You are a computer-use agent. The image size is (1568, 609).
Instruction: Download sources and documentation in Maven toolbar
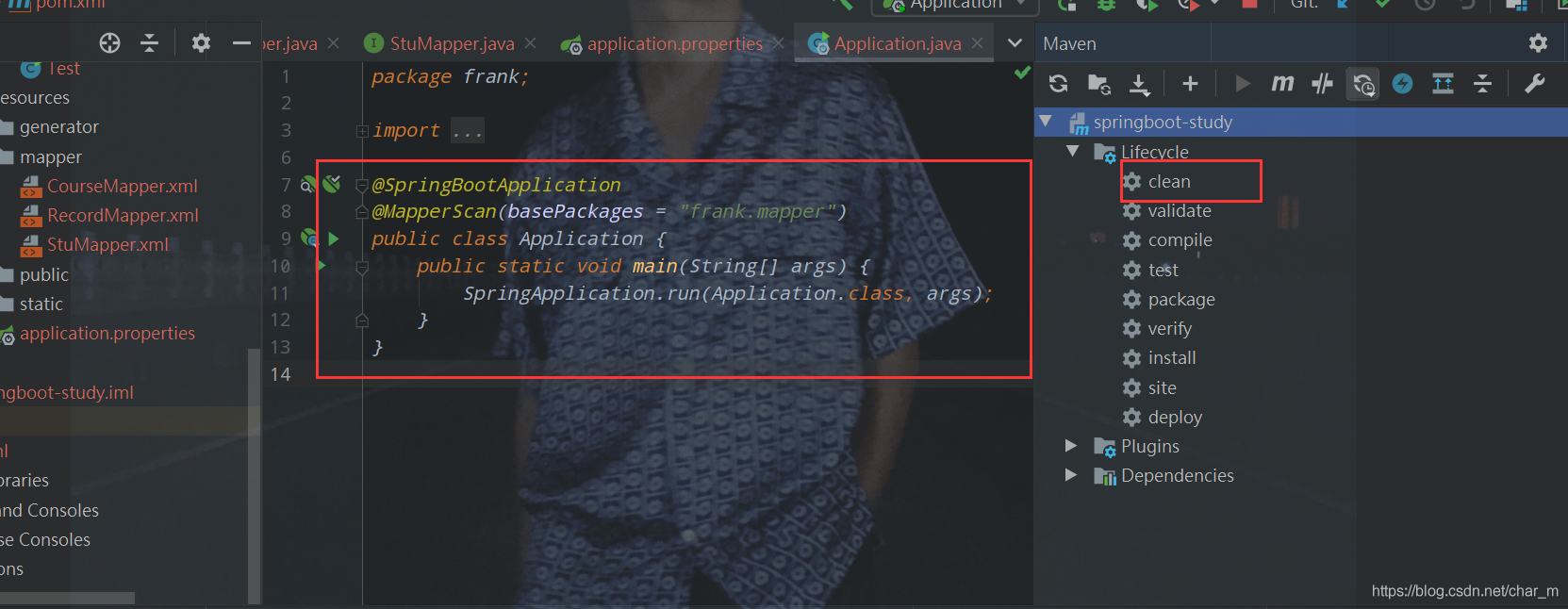[x=1139, y=85]
